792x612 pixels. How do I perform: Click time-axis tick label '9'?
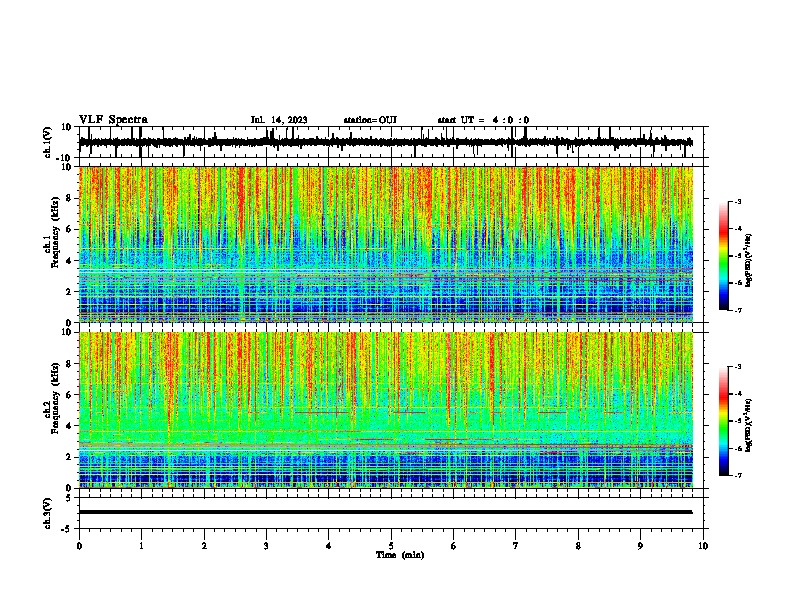(x=640, y=546)
